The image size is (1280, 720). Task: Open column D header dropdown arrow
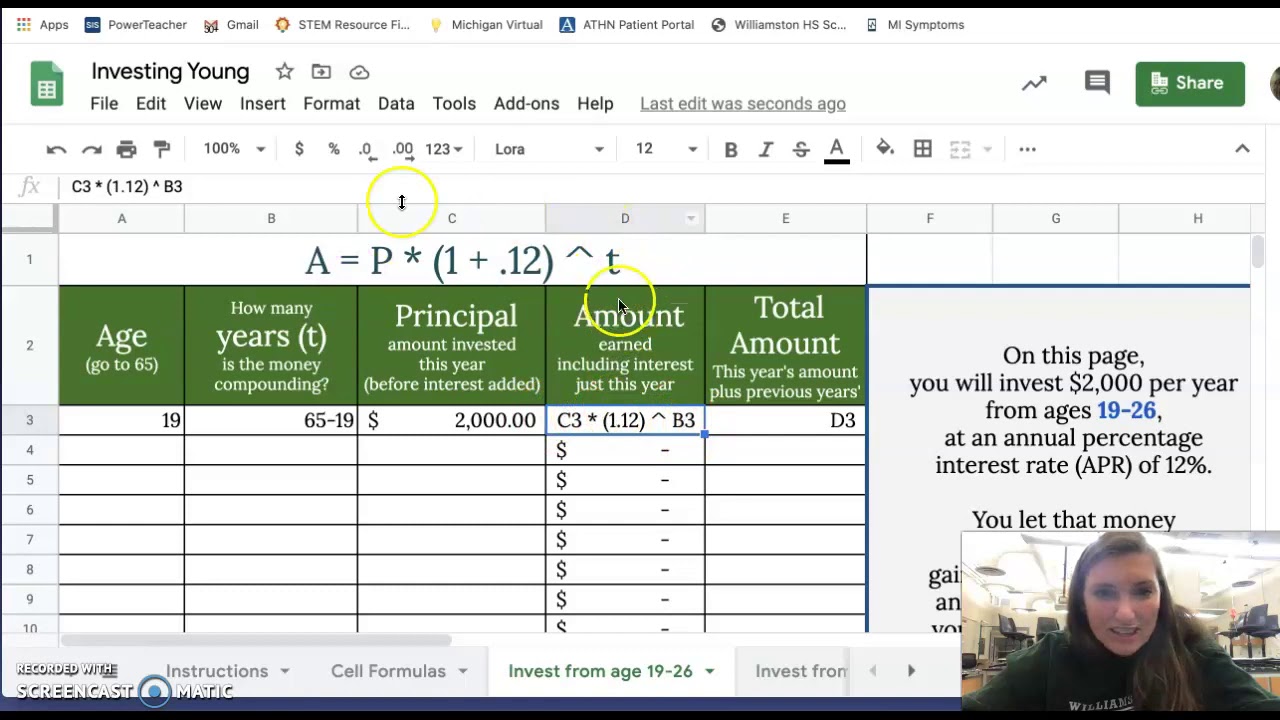coord(691,218)
